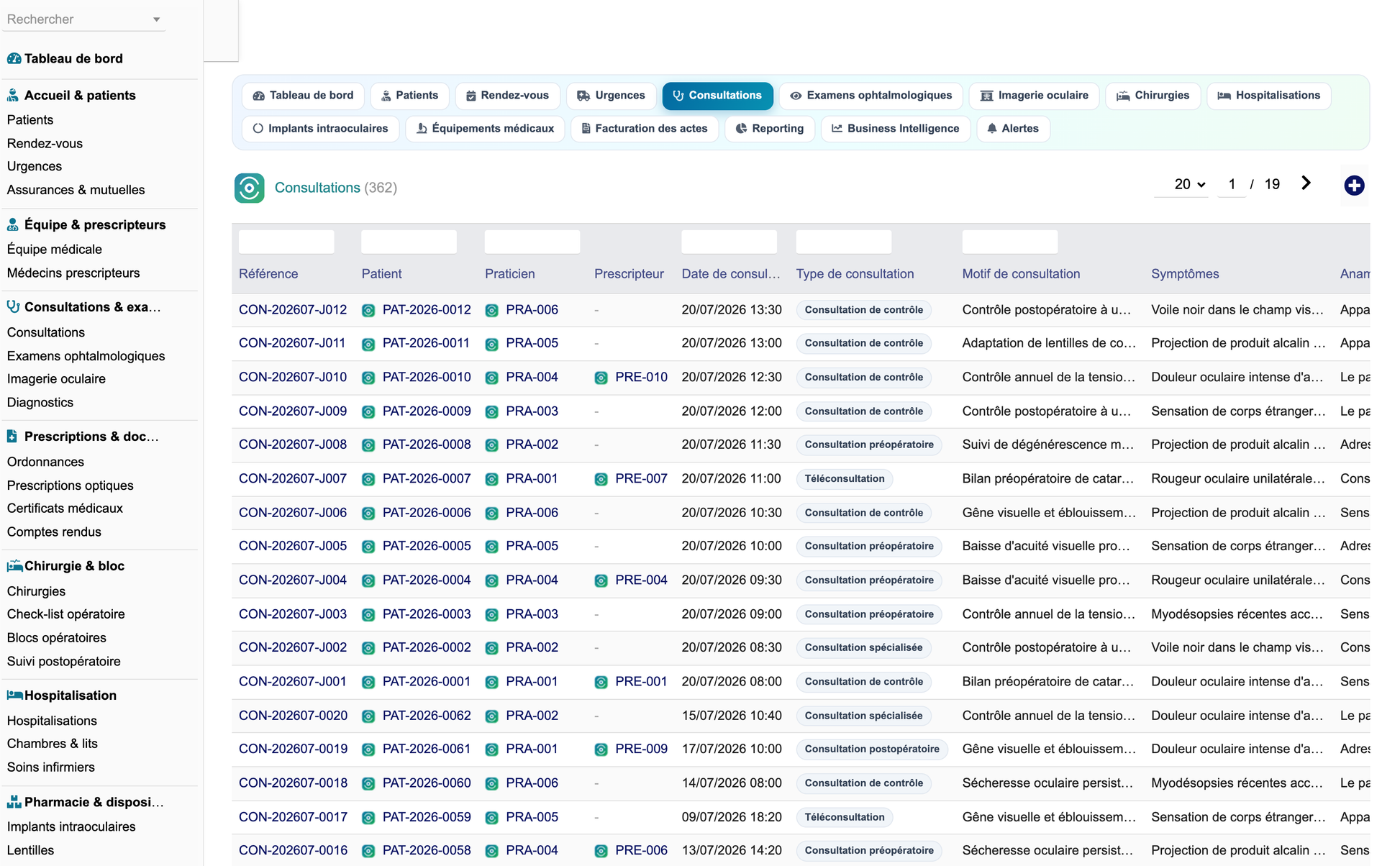
Task: Click motif 'Adaptation de lentilles de co…'
Action: pos(1048,344)
